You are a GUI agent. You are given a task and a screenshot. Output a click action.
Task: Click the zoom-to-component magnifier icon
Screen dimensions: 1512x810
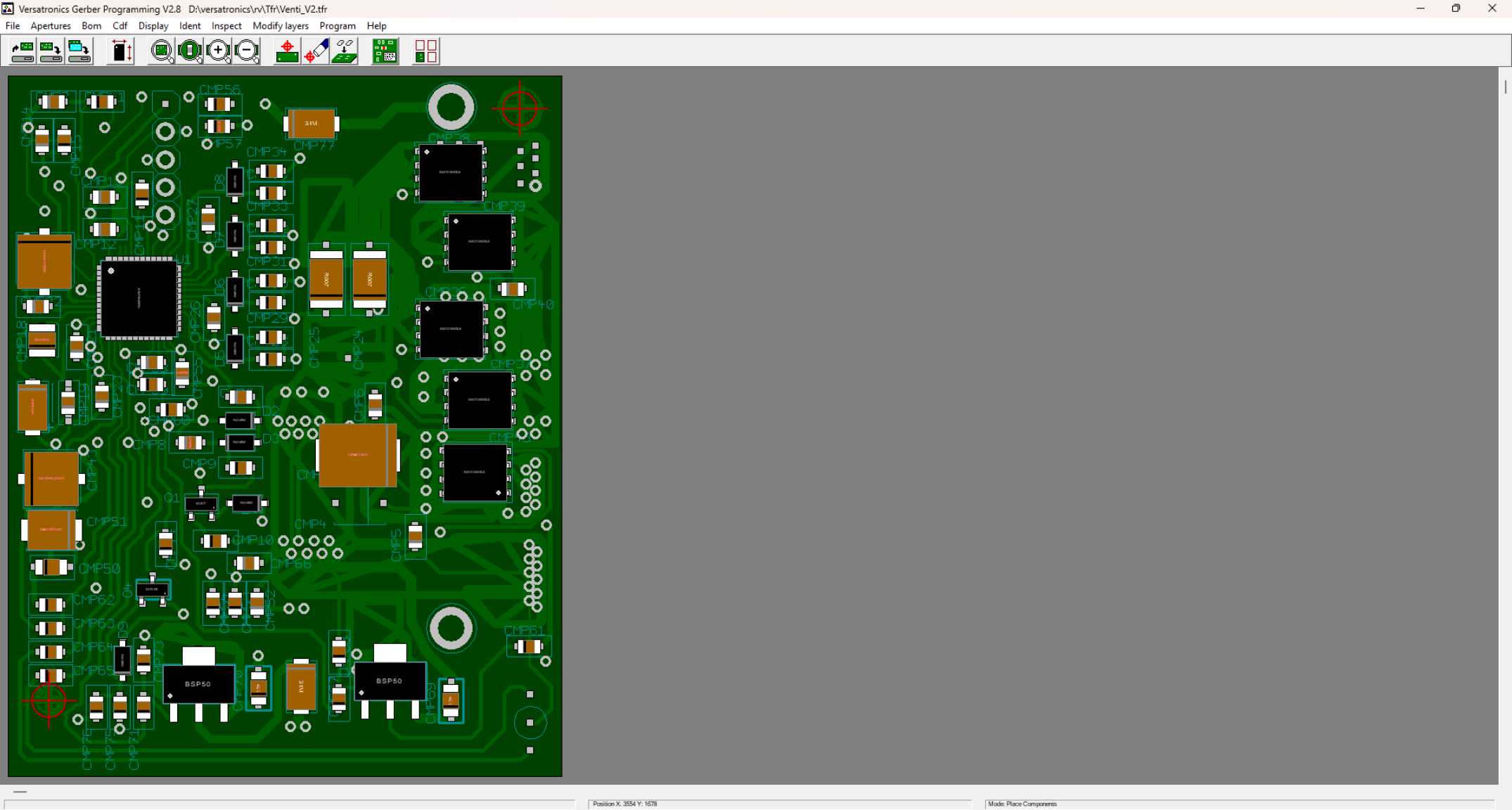(190, 51)
